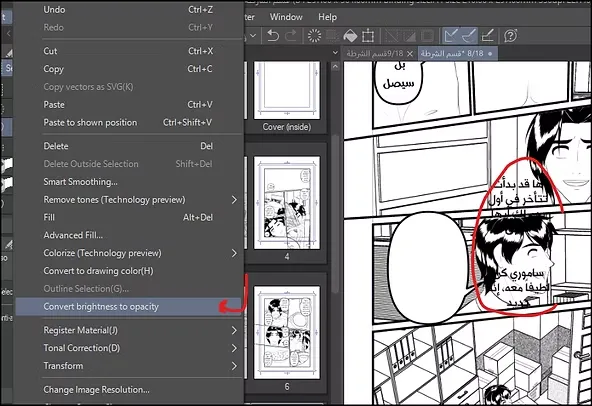Expand the Transform submenu arrow
The height and width of the screenshot is (406, 592).
click(x=234, y=366)
